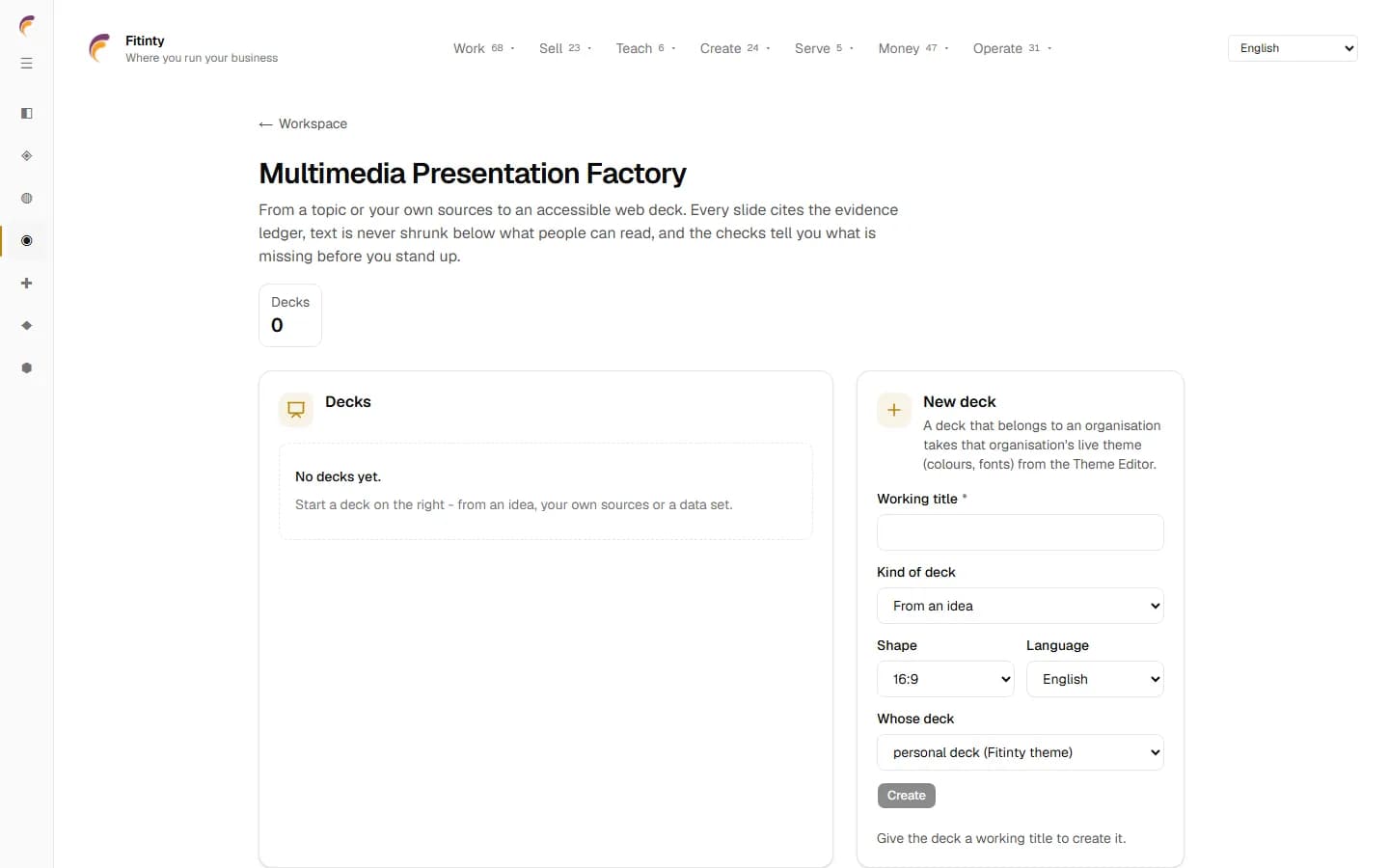Click the "No decks yet." message
Image resolution: width=1389 pixels, height=868 pixels.
[x=338, y=476]
